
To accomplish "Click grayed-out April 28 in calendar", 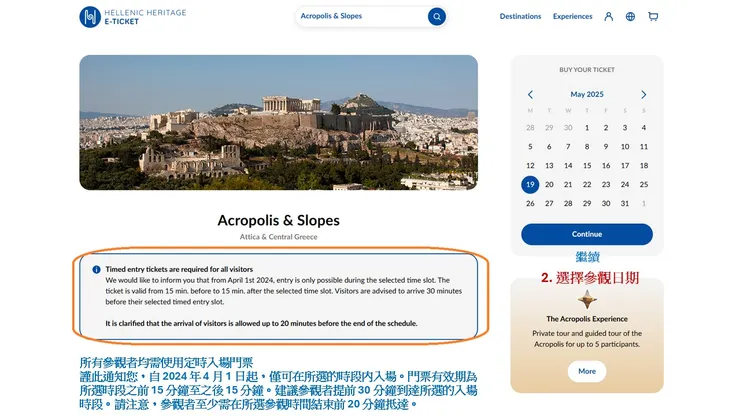I will 530,128.
